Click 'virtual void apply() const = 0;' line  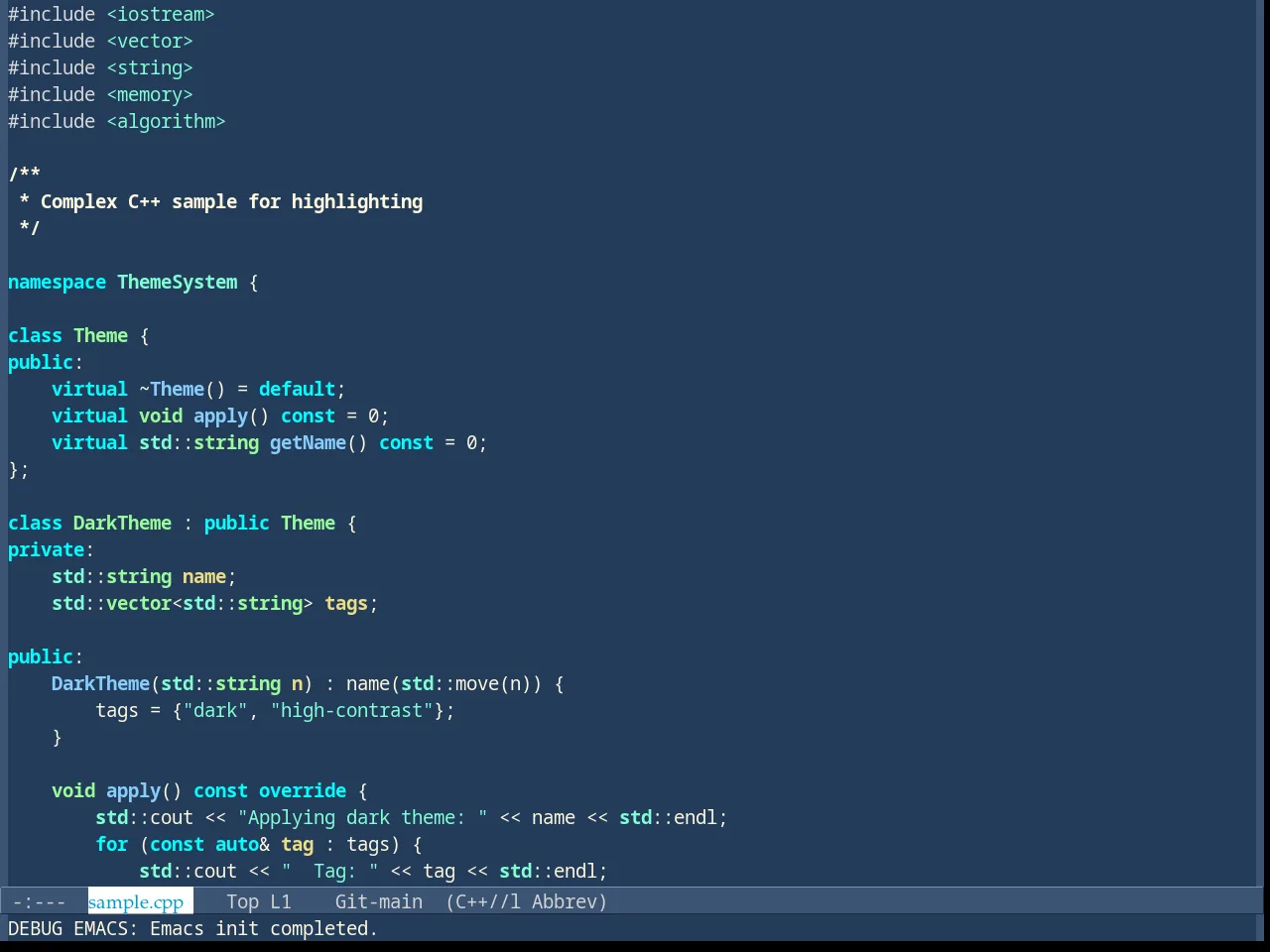(220, 416)
